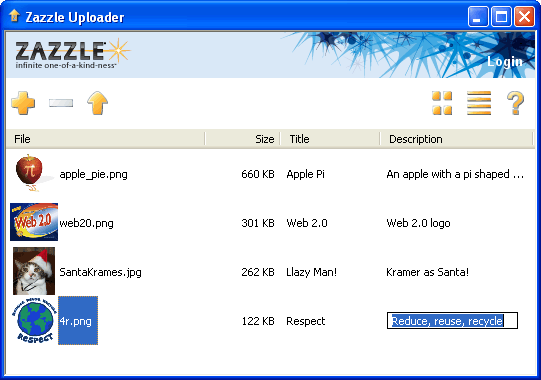Image resolution: width=541 pixels, height=380 pixels.
Task: Click the Respect title cell
Action: [306, 321]
